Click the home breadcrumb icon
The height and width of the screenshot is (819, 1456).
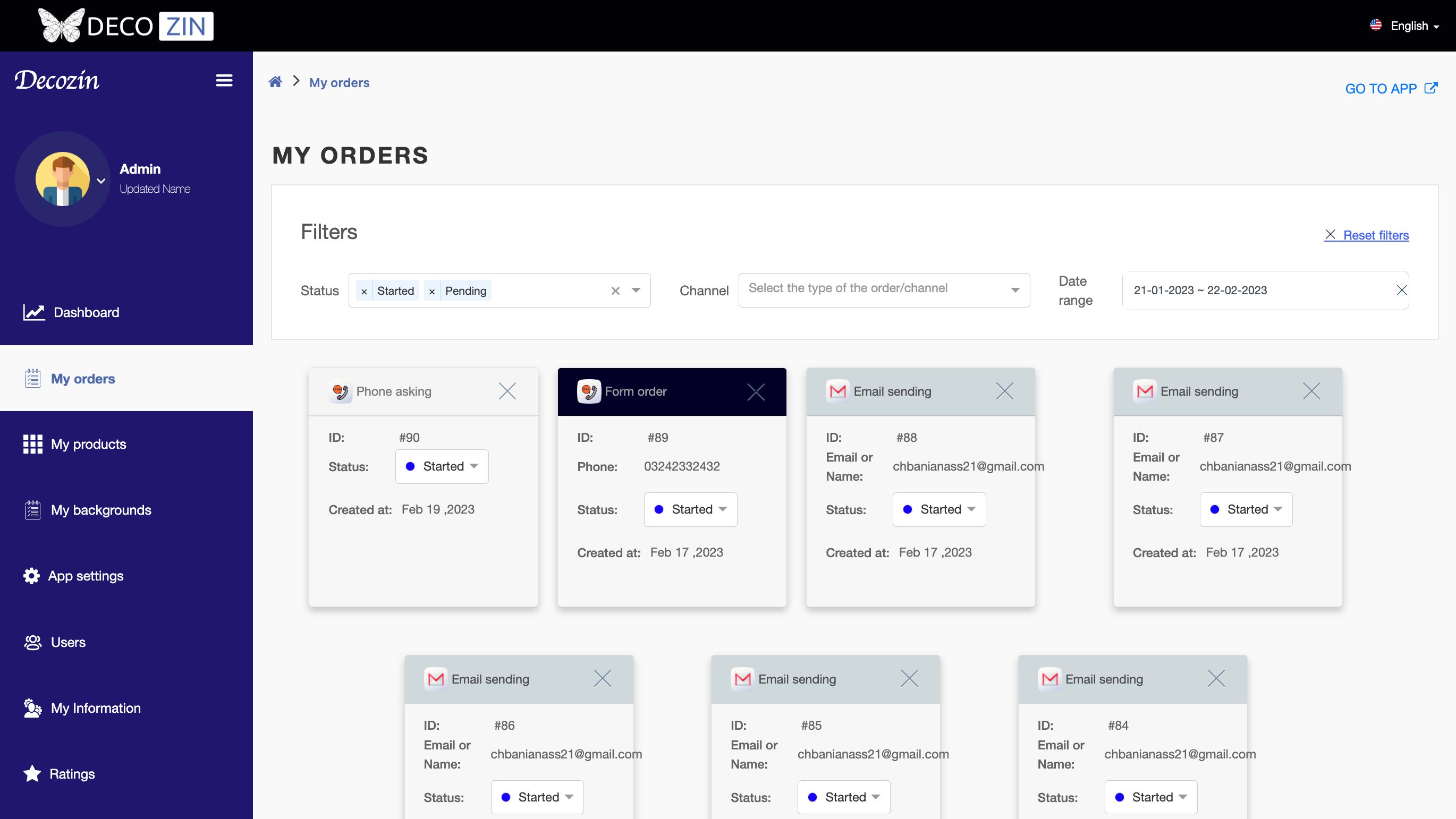coord(275,82)
